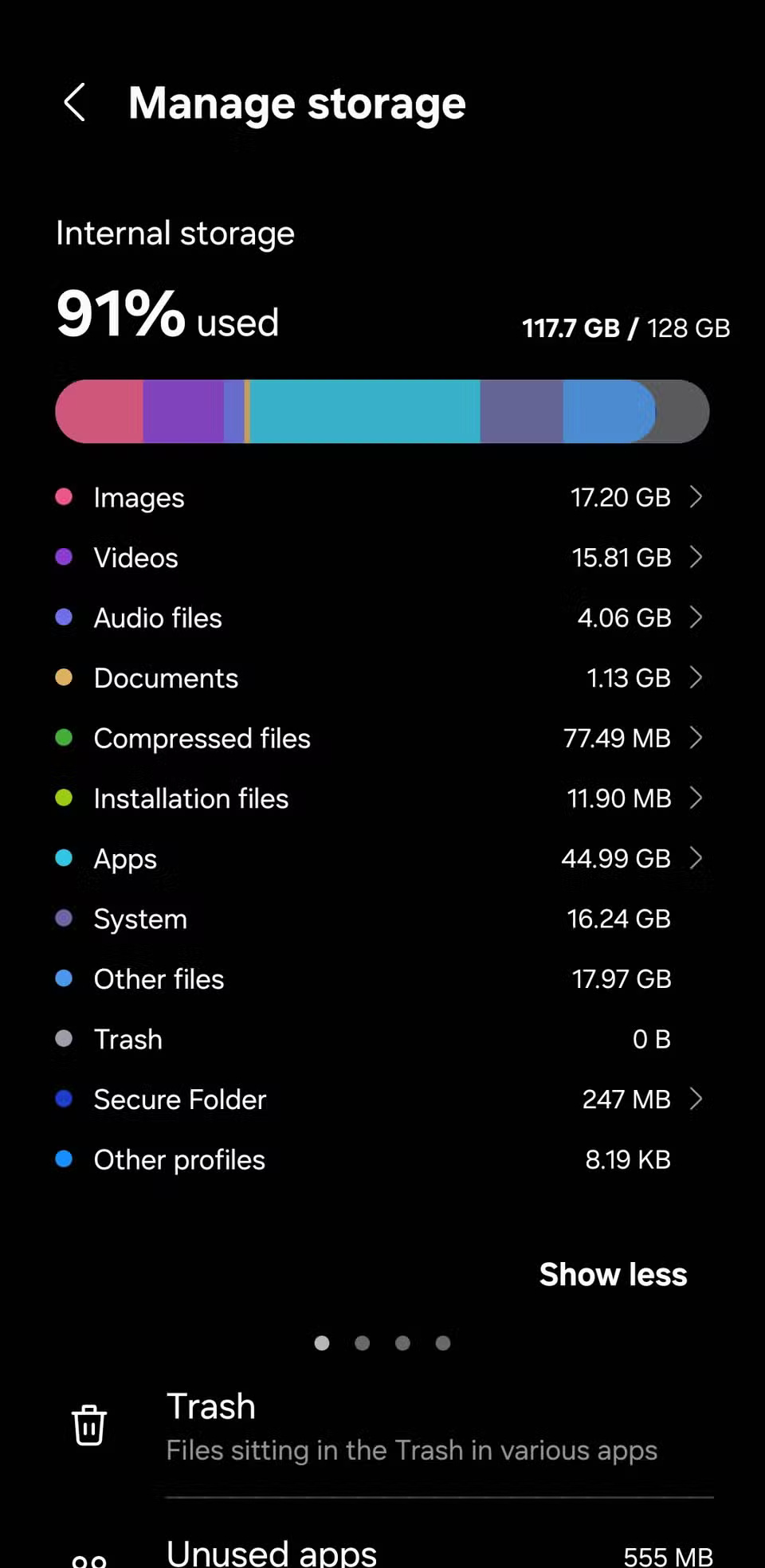
Task: Go to the second page indicator dot
Action: 362,1343
